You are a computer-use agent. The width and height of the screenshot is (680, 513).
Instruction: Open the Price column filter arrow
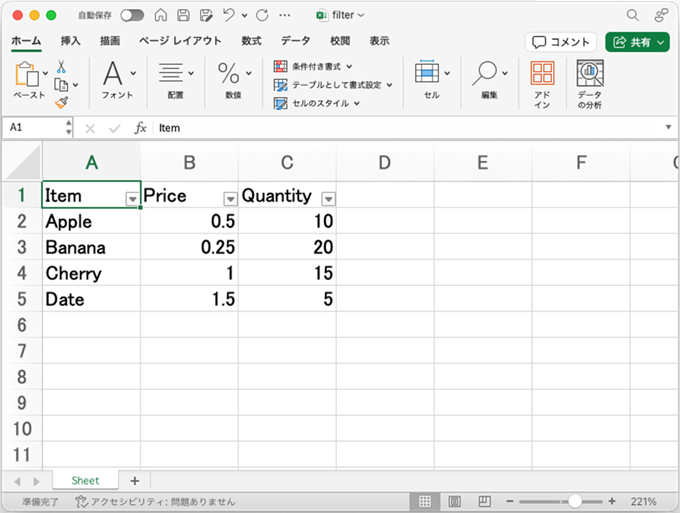(x=230, y=199)
